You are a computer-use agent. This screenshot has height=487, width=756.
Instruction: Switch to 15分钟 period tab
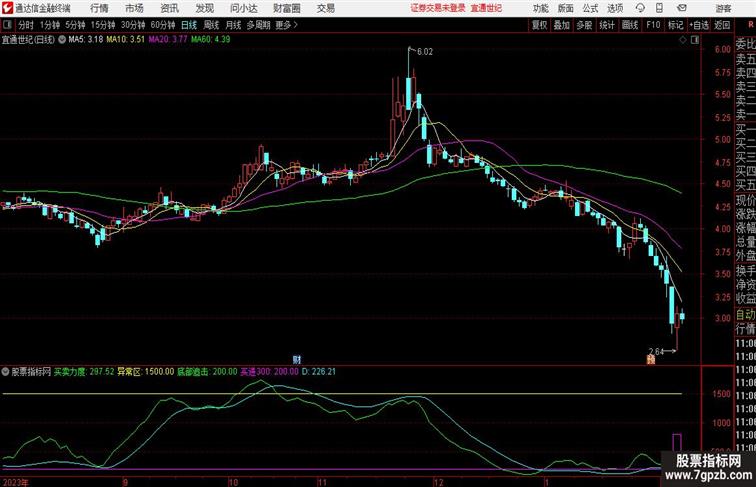click(103, 25)
